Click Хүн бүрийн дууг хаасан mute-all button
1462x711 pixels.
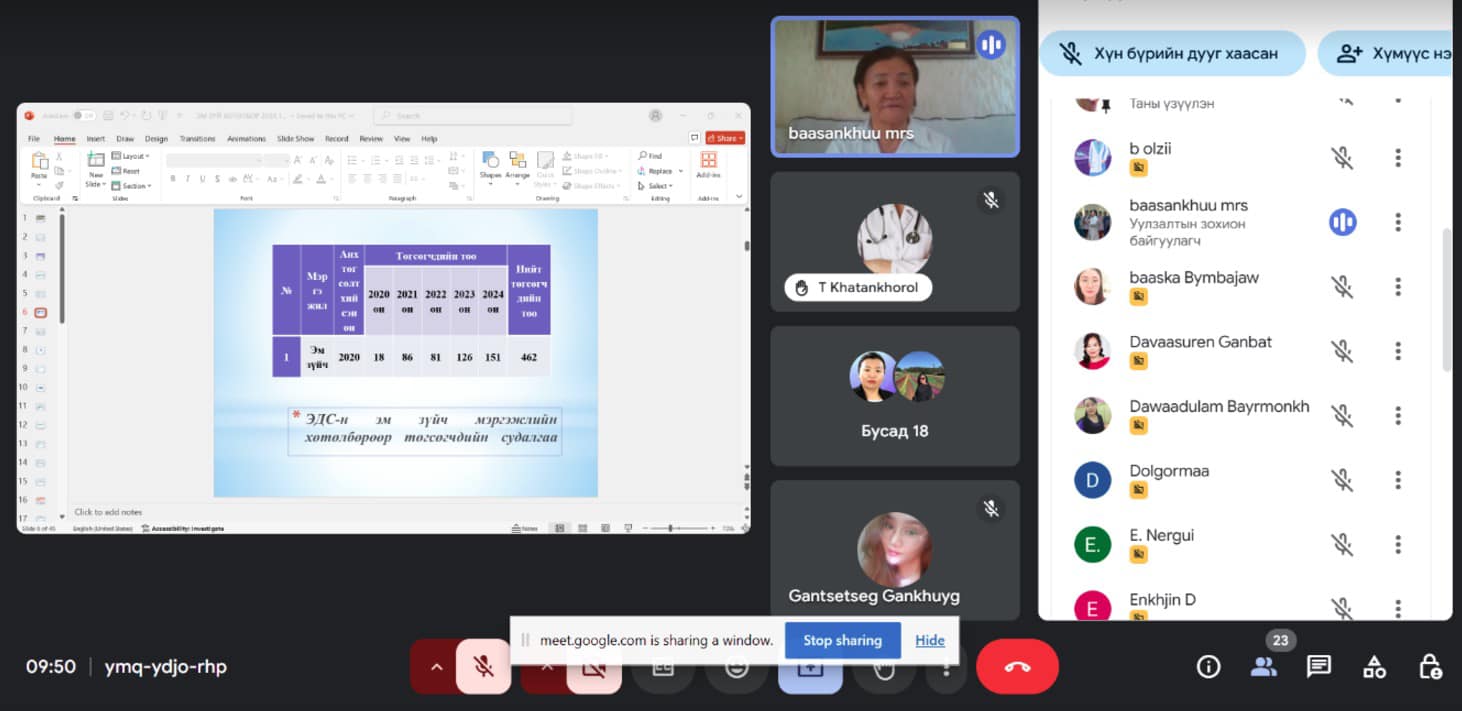(1172, 53)
